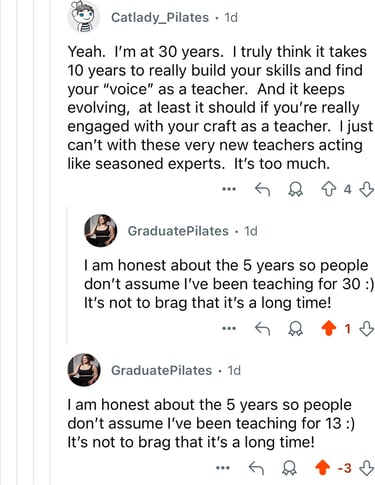Downvote the comment with 4 points
Viewport: 375px width, 485px height.
click(x=366, y=189)
